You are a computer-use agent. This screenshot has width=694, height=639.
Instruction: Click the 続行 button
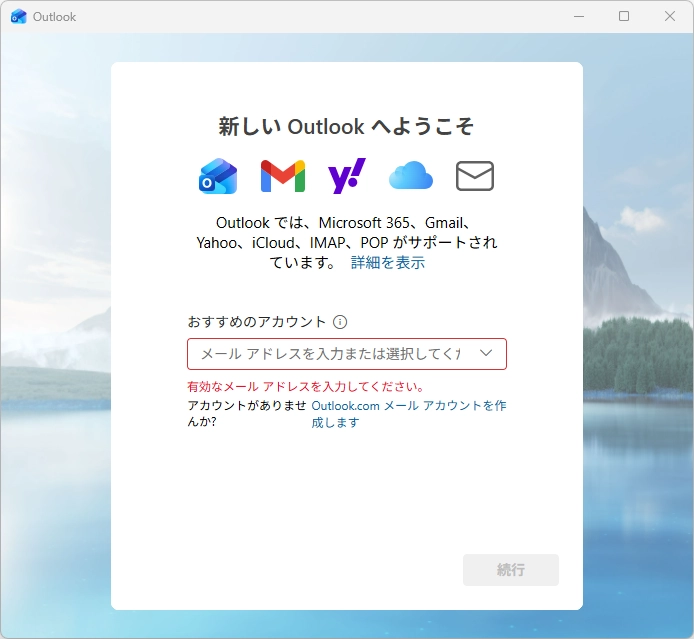tap(511, 570)
